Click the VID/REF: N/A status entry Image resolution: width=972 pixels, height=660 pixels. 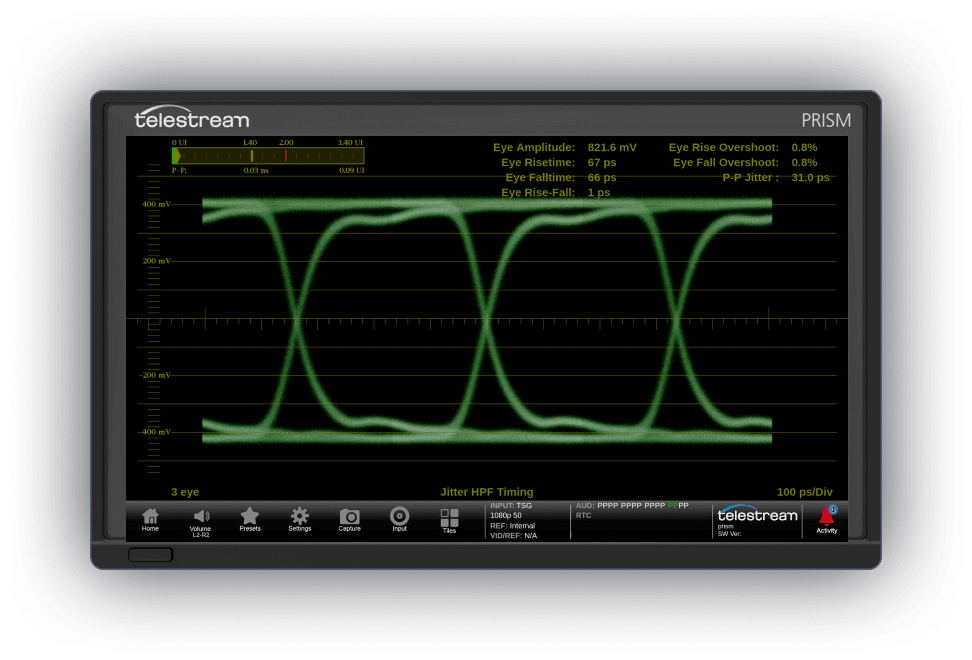[x=513, y=535]
